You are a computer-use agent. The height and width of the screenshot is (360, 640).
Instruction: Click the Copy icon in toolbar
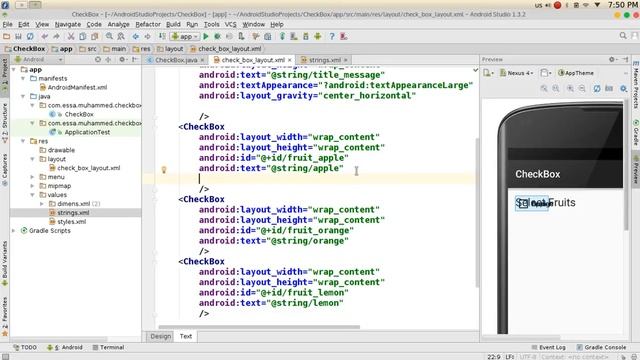pos(82,36)
